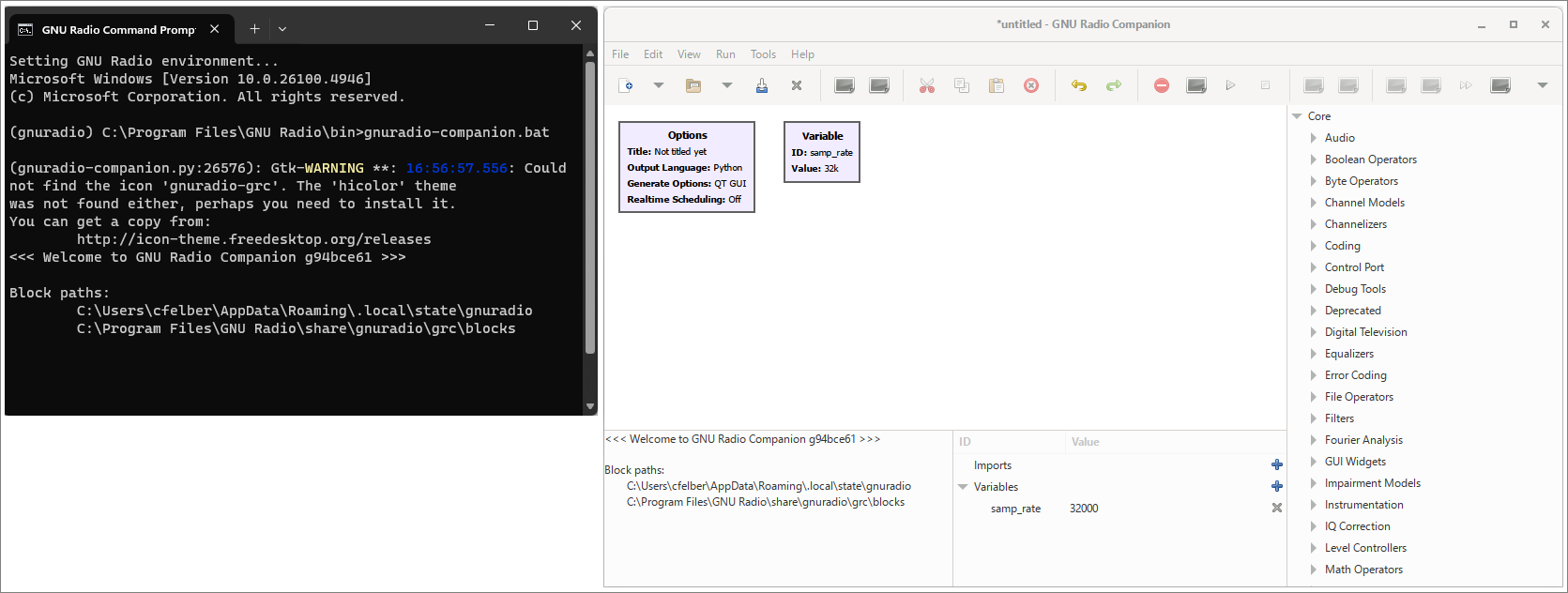1568x593 pixels.
Task: Click the red Delete block icon
Action: click(1031, 85)
